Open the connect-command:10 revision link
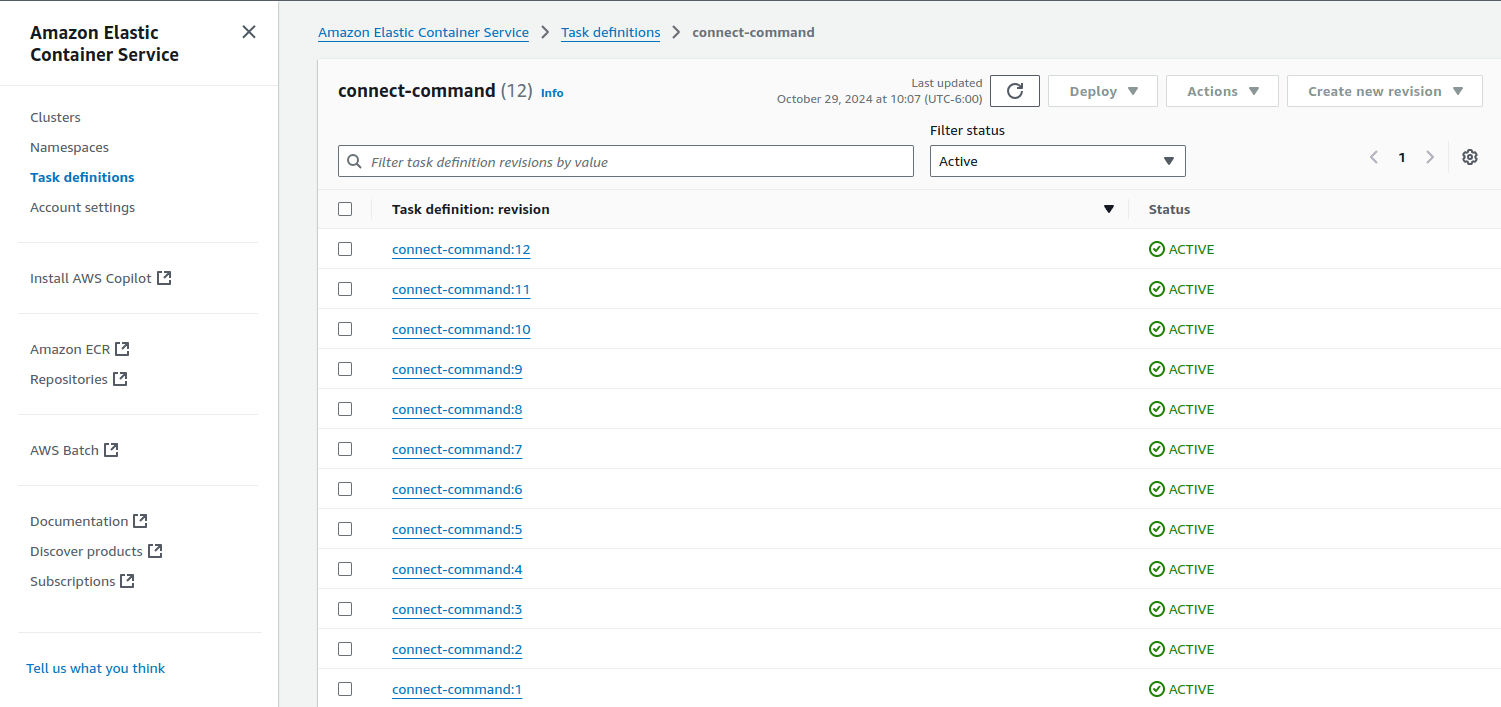The height and width of the screenshot is (707, 1501). (461, 329)
